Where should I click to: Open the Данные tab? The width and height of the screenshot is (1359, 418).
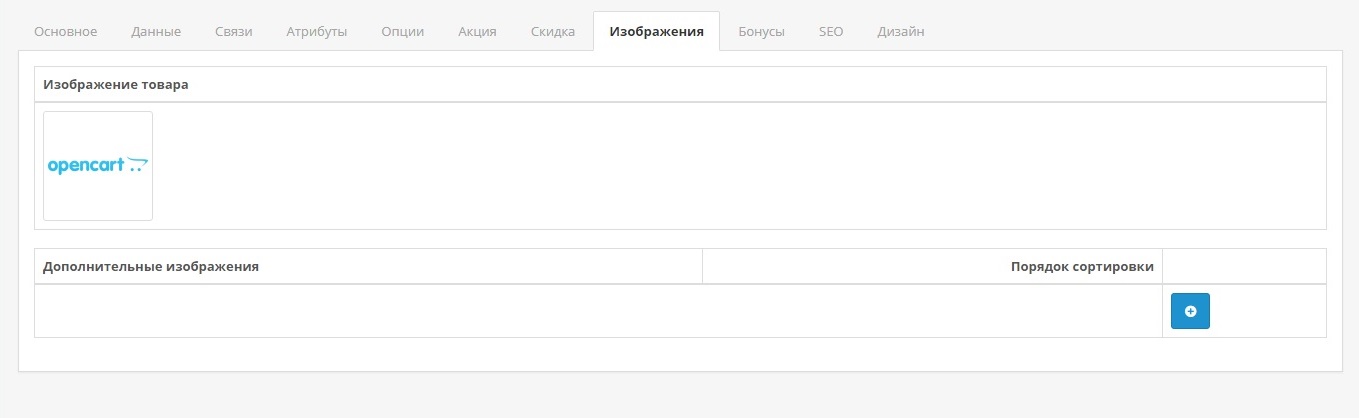156,31
